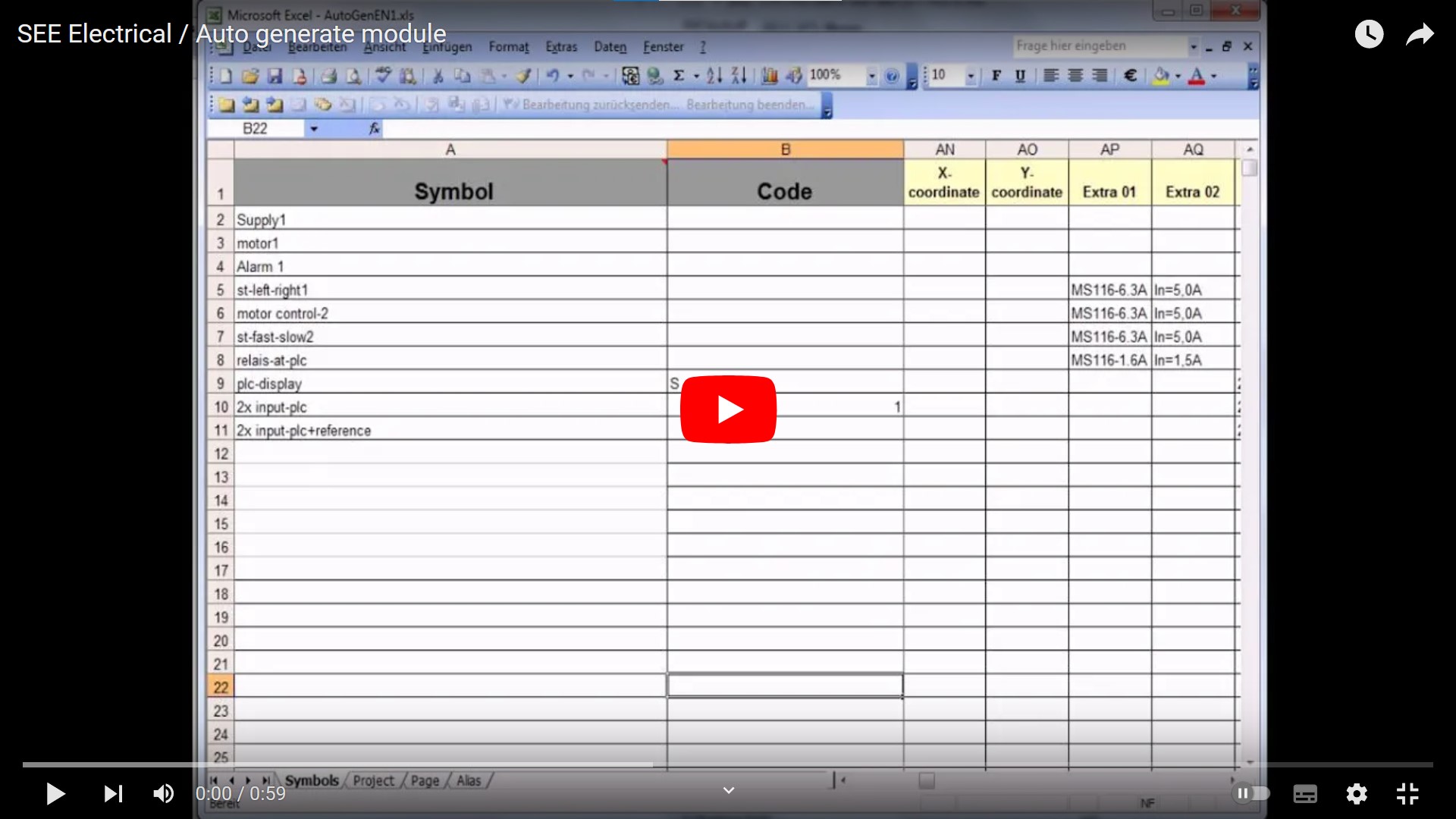Screen dimensions: 1456x819
Task: Click the AutoSum sigma icon
Action: coord(679,76)
